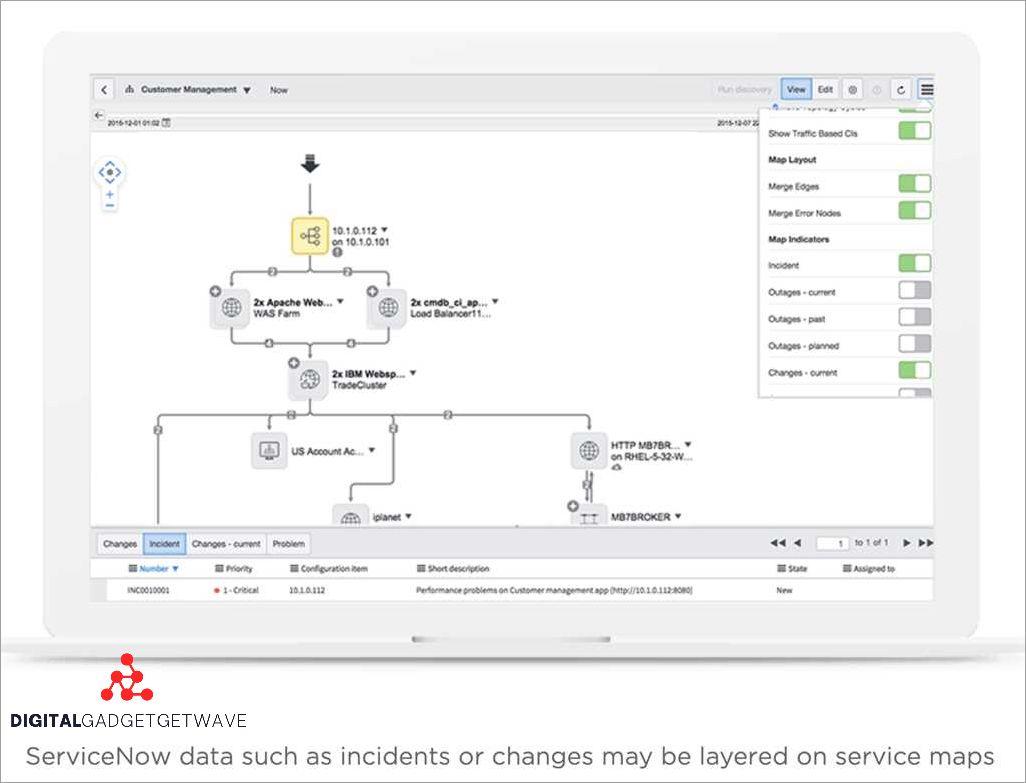
Task: Switch to the Changes tab
Action: [x=120, y=544]
